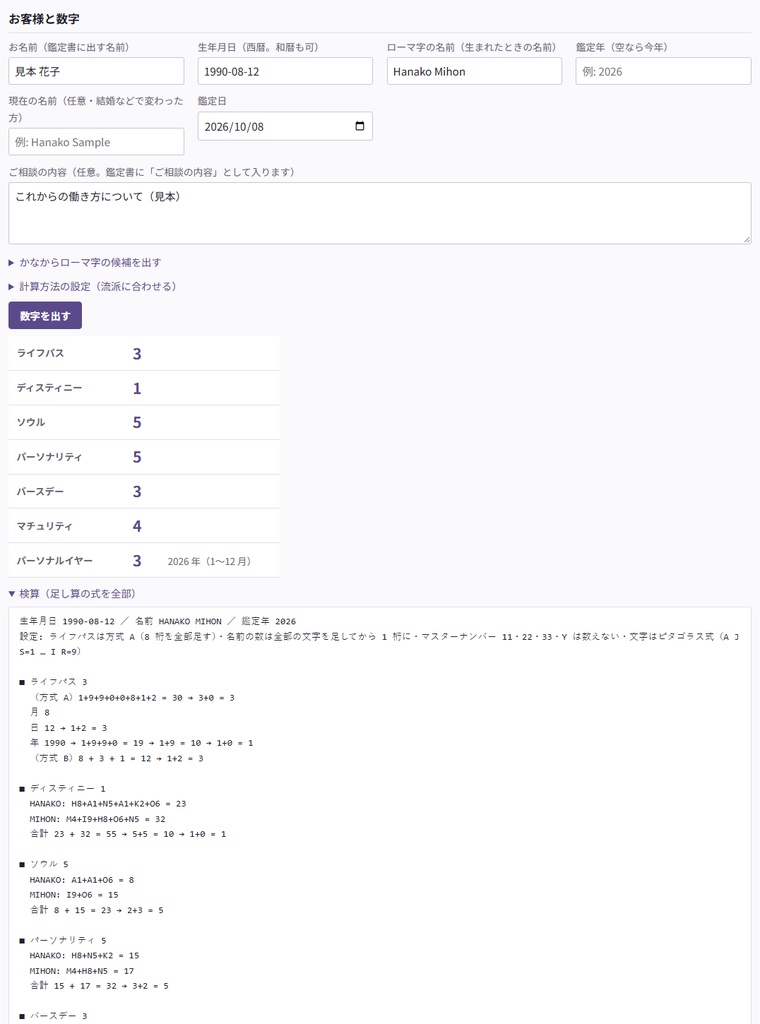760x1024 pixels.
Task: Click the ■ ディスティニー 1 heading in the 検算 log
Action: (62, 788)
